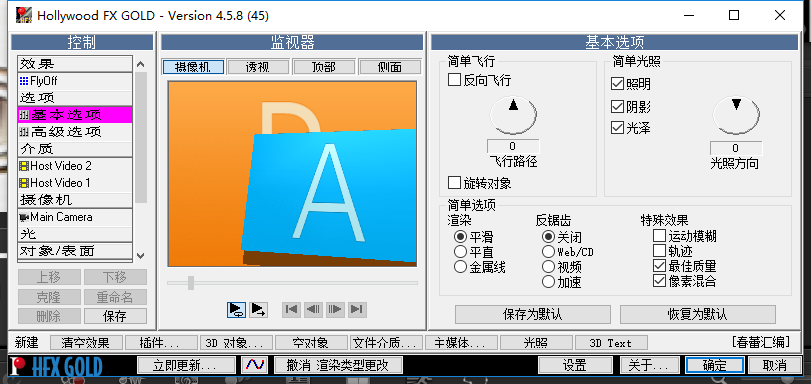
Task: Open 3D 对象... button
Action: [236, 343]
